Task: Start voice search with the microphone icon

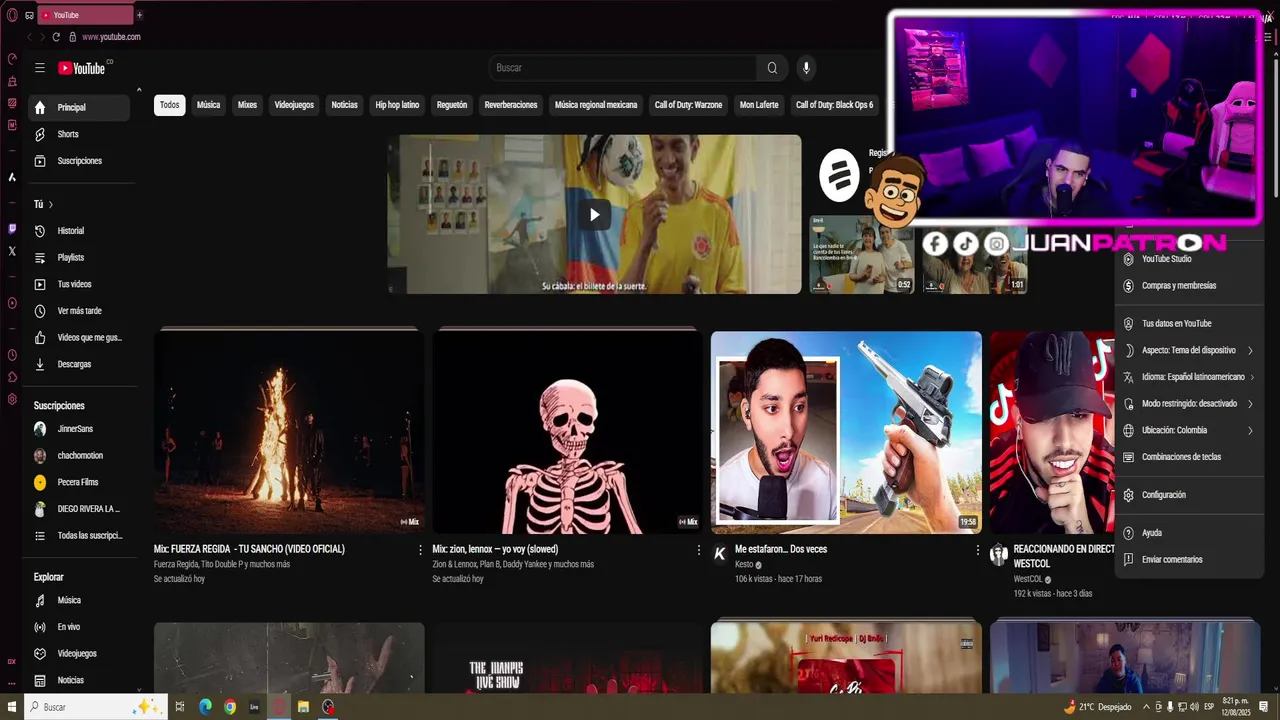Action: (x=806, y=68)
